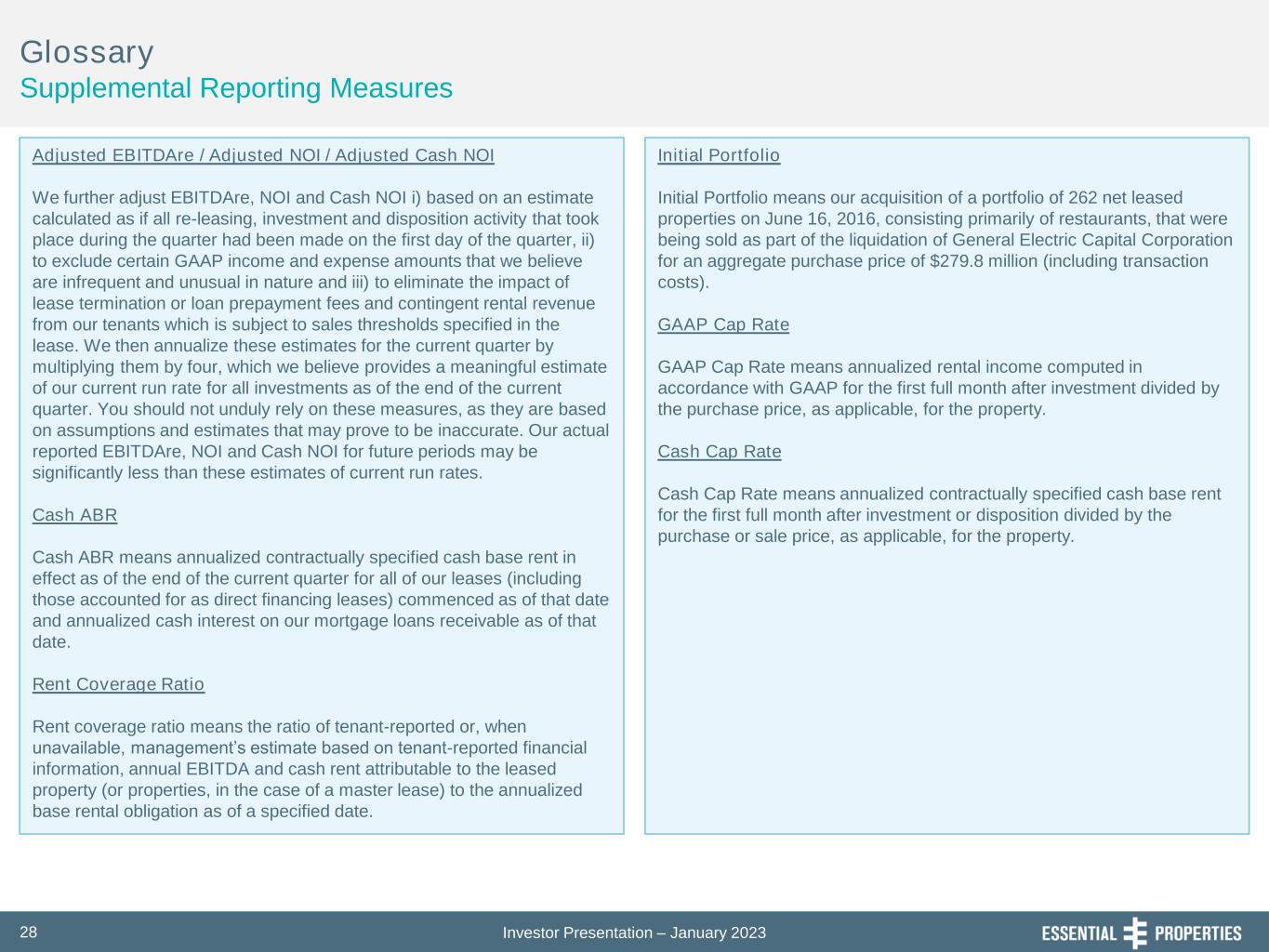The image size is (1269, 952).
Task: Click the word ESSENTIAL in footer logo
Action: (x=1079, y=933)
